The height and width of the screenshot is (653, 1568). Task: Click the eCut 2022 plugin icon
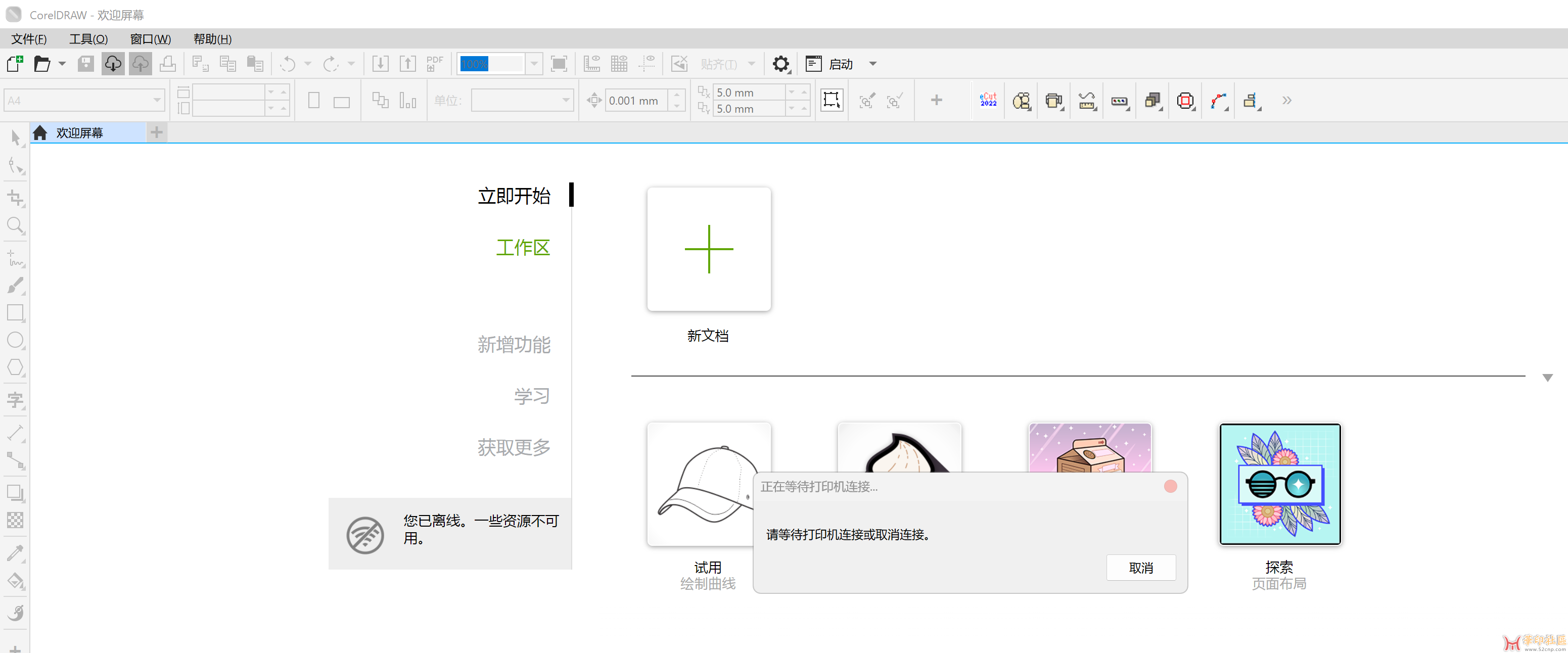[x=989, y=100]
